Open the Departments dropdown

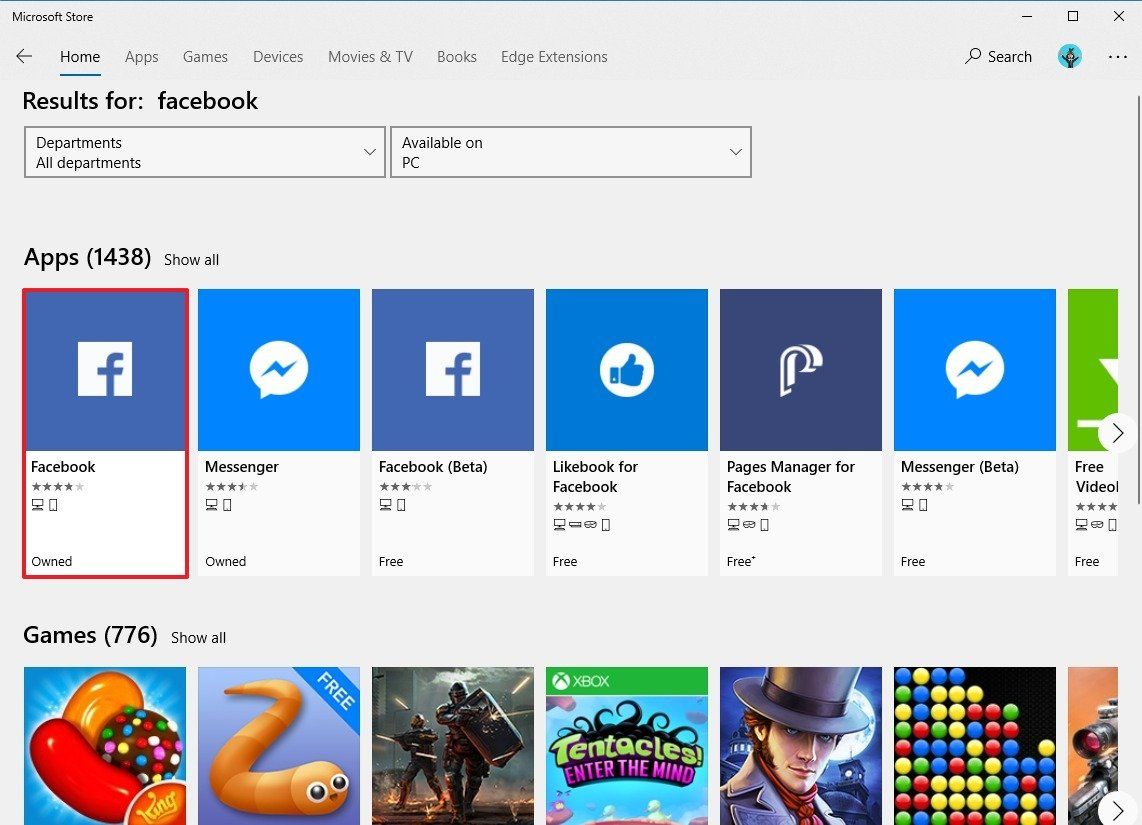tap(204, 152)
